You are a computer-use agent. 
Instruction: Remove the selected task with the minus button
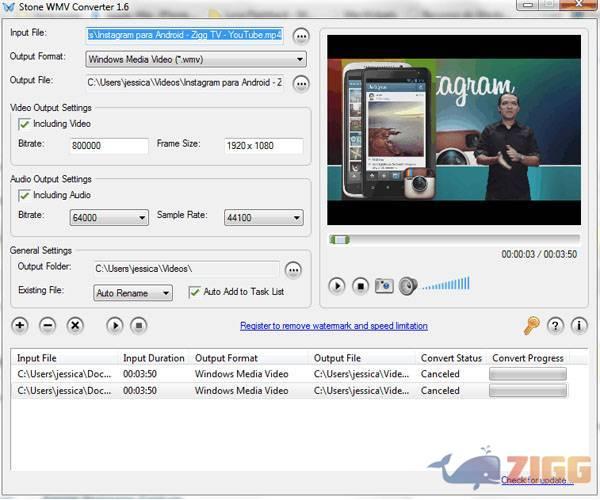pyautogui.click(x=47, y=326)
